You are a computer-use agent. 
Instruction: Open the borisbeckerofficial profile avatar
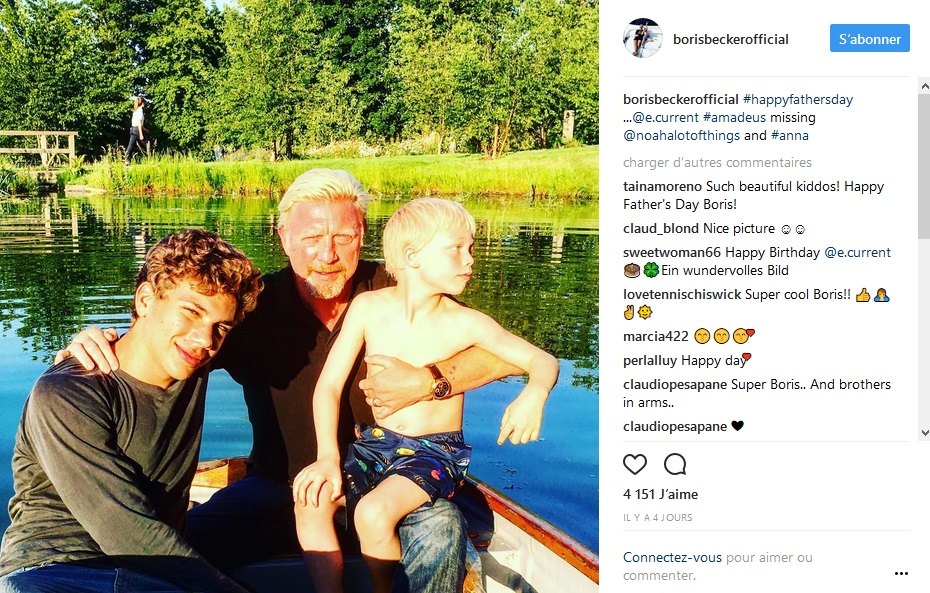point(642,39)
